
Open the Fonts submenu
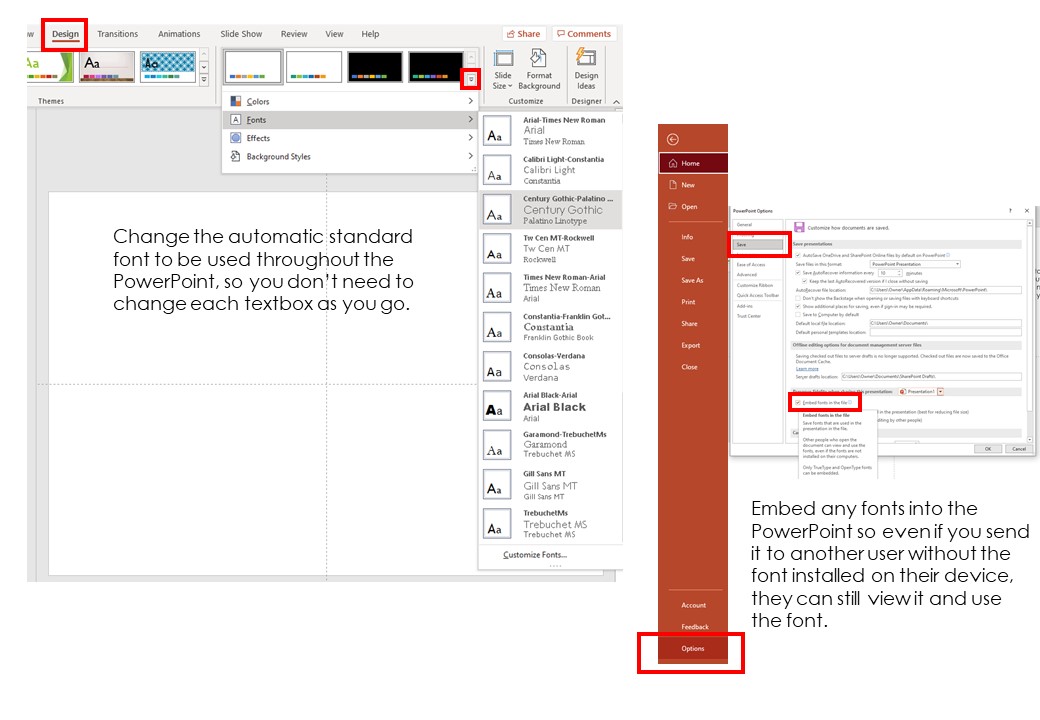(x=350, y=120)
